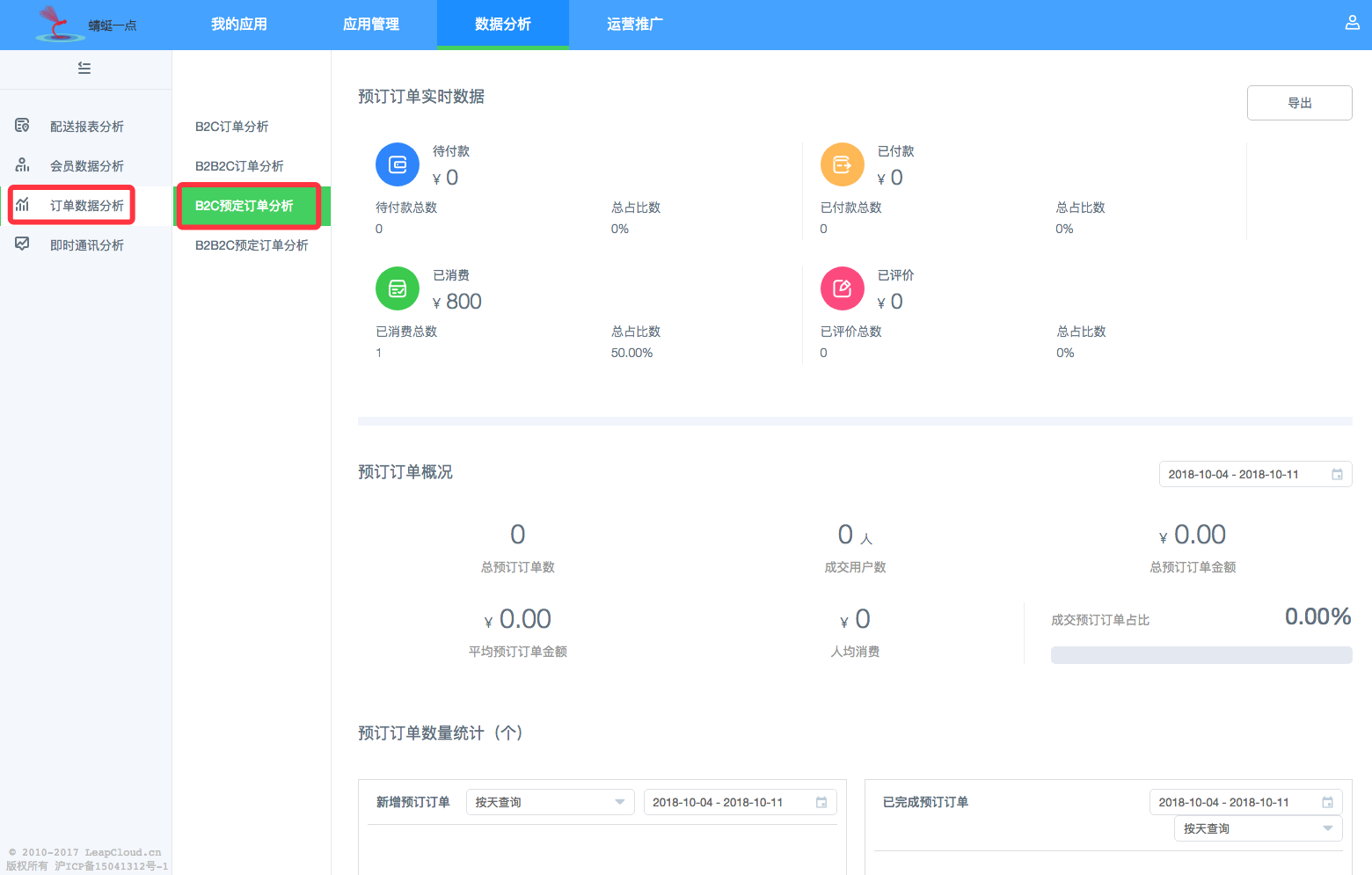Collapse sidebar with the menu fold icon
Screen dimensions: 1372x875
tap(84, 68)
